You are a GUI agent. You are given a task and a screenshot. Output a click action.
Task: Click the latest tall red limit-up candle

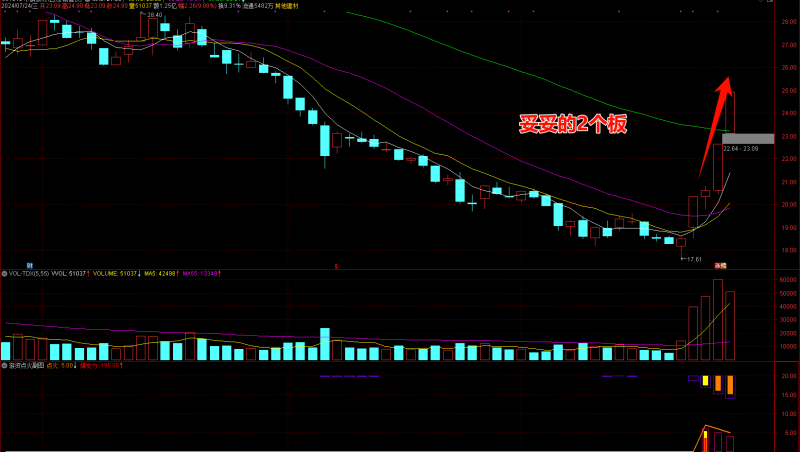click(730, 112)
